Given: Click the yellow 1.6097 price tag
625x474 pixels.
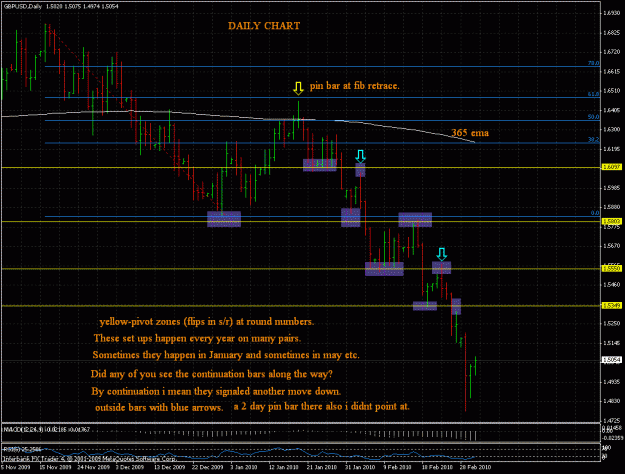Looking at the screenshot, I should tap(612, 167).
